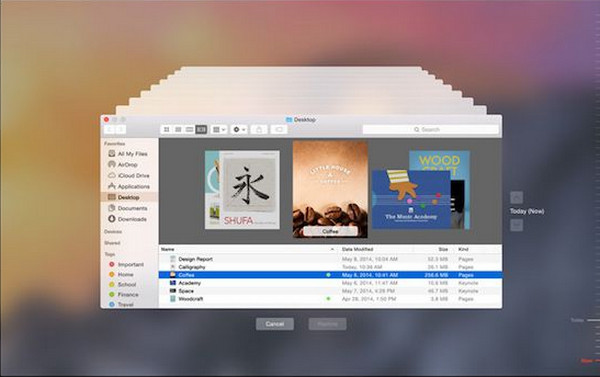Switch Finder to column view
This screenshot has height=377, width=600.
click(x=189, y=130)
